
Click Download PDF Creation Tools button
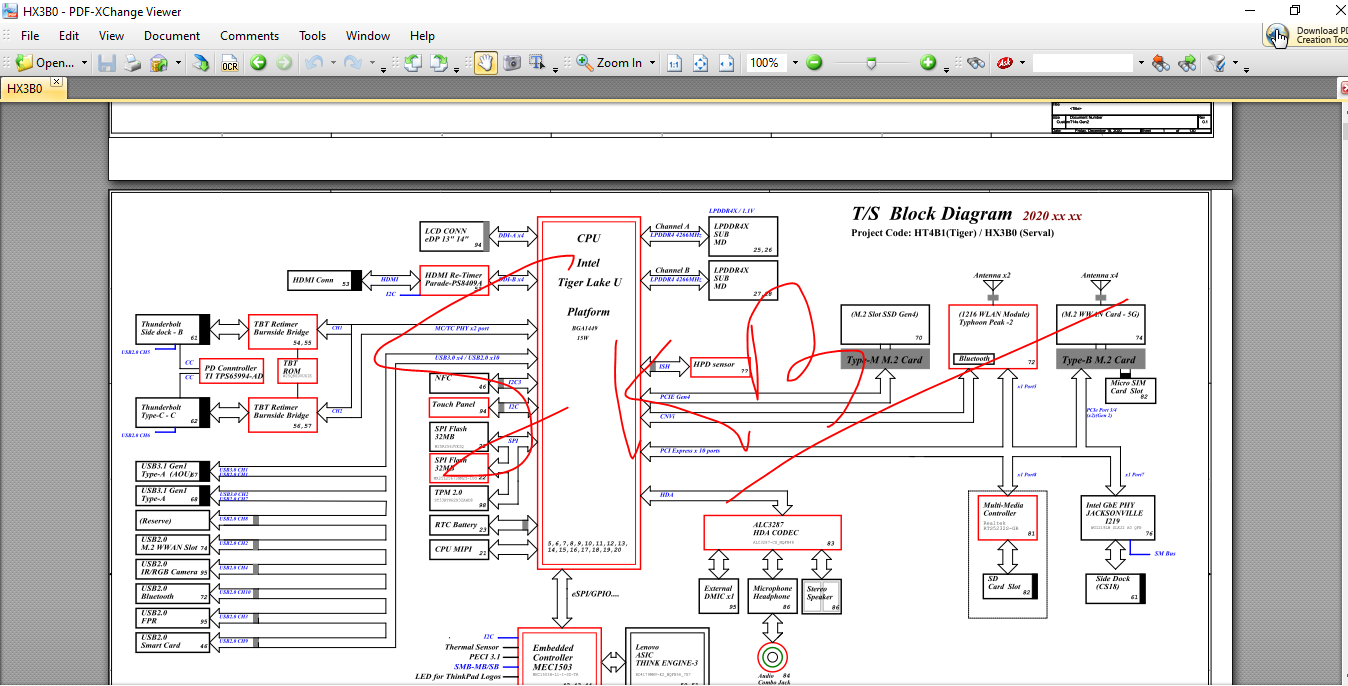click(x=1306, y=35)
